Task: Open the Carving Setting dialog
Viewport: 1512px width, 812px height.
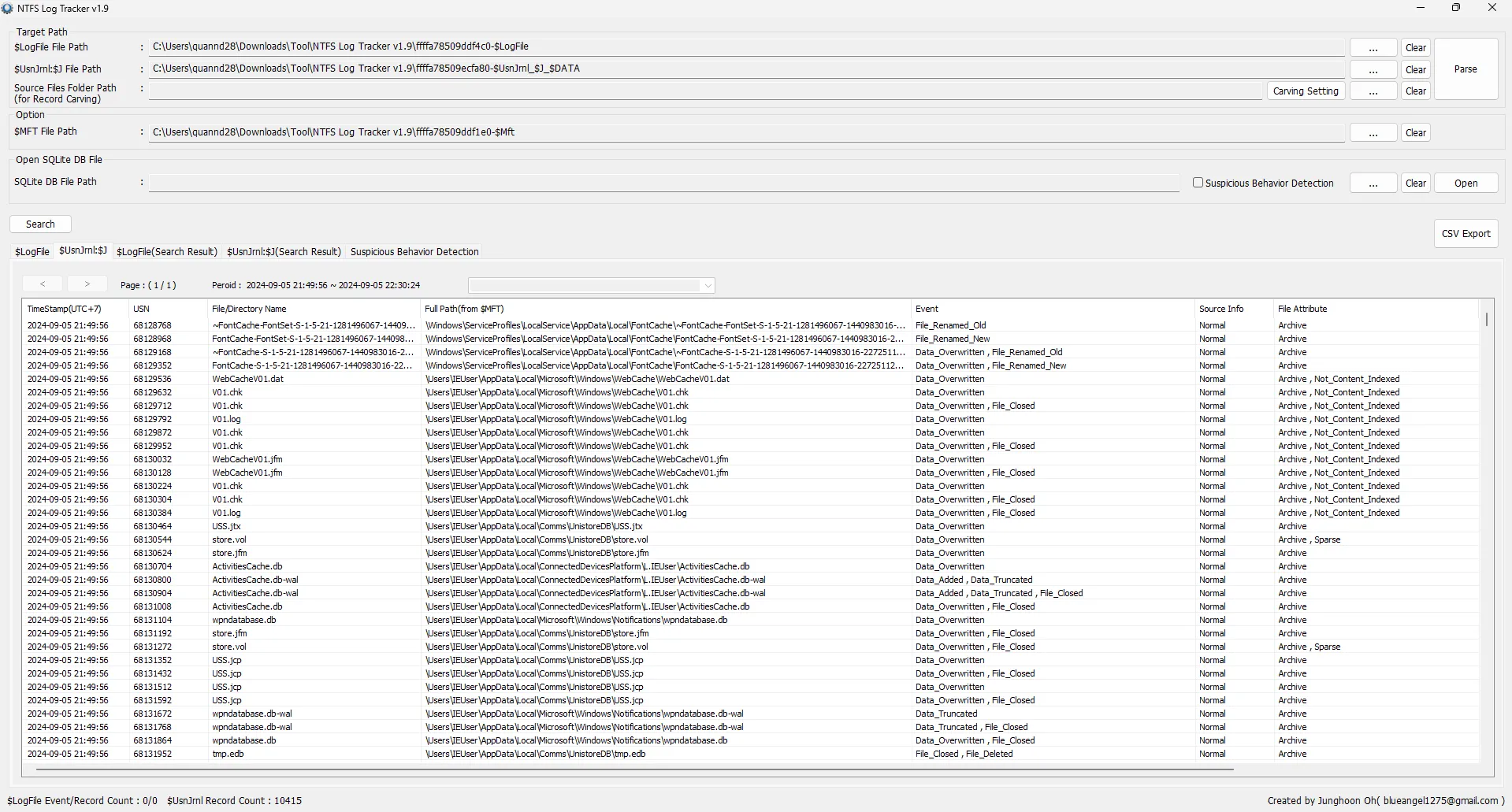Action: point(1306,91)
